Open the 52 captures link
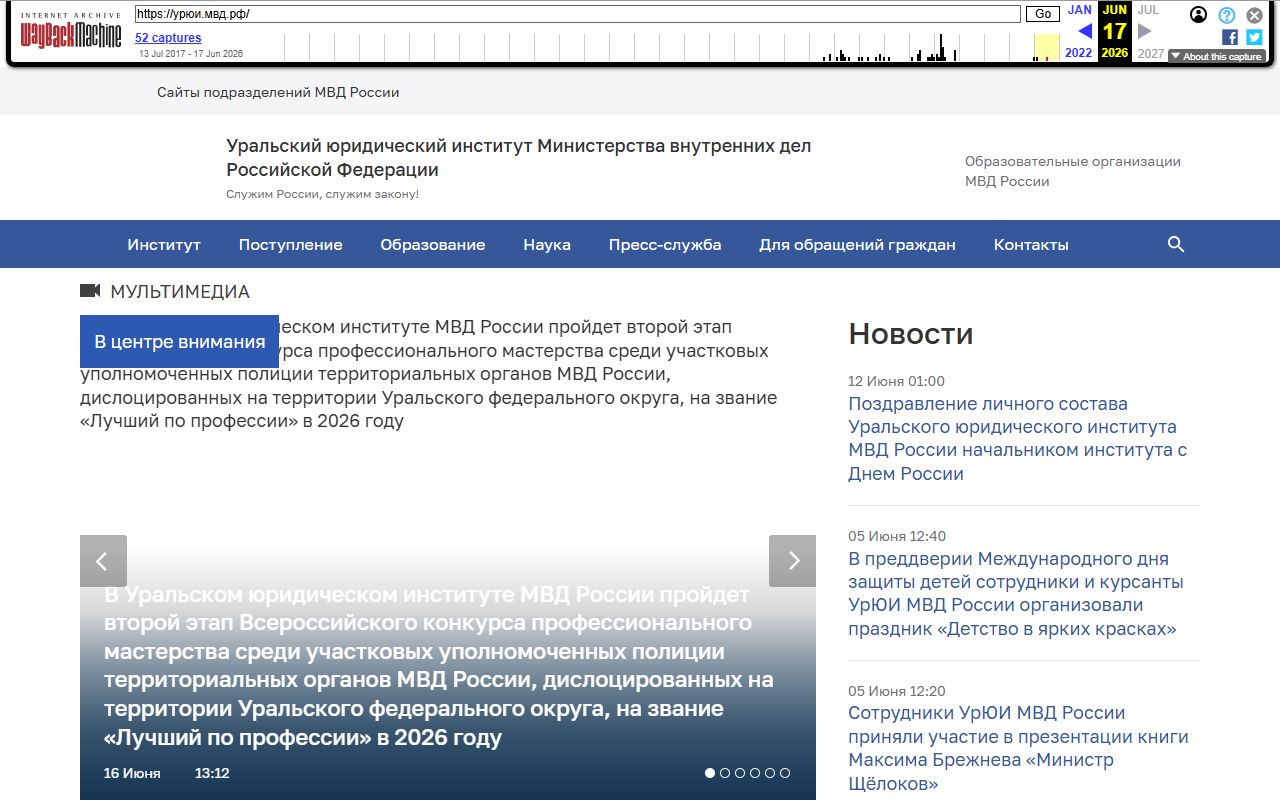This screenshot has height=800, width=1280. pos(168,38)
